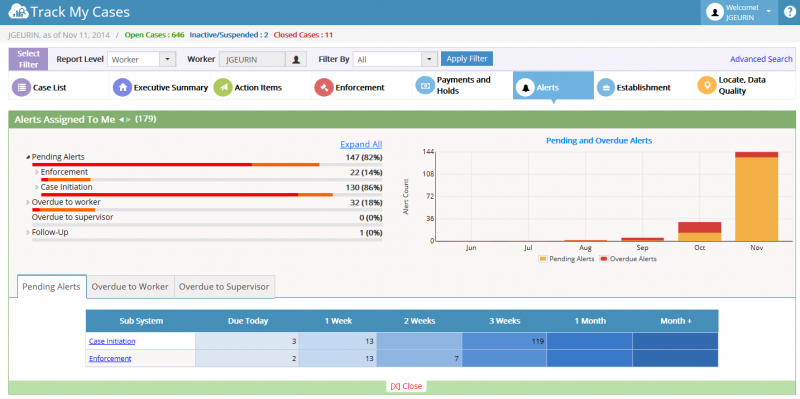Expand the Overdue to worker tree row
Screen dimensions: 800x399
(x=28, y=202)
